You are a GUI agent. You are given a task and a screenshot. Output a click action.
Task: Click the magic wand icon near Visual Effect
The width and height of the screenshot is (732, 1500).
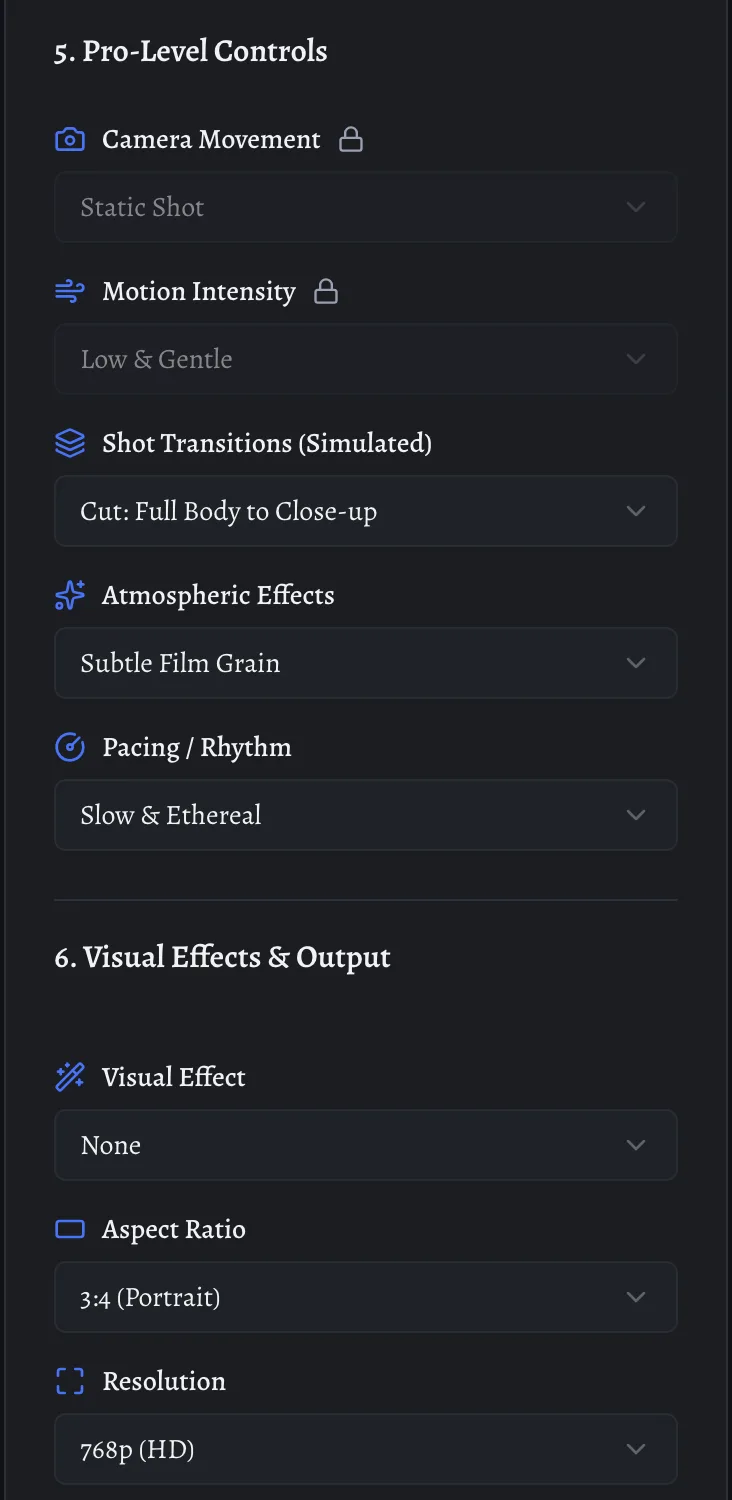69,1077
